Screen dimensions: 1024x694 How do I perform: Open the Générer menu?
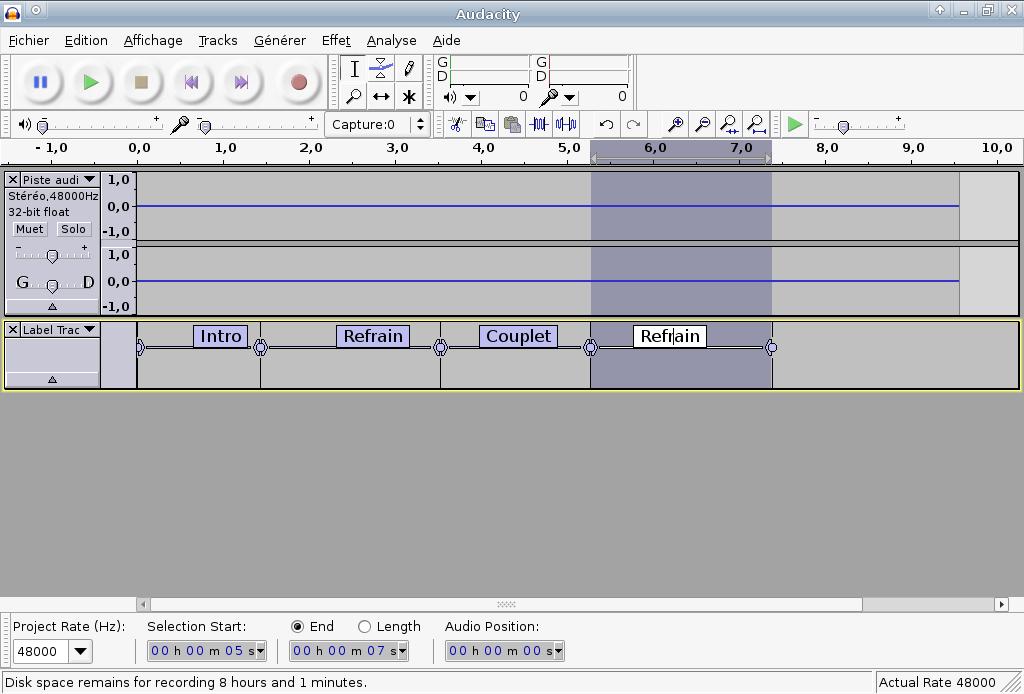click(x=279, y=41)
